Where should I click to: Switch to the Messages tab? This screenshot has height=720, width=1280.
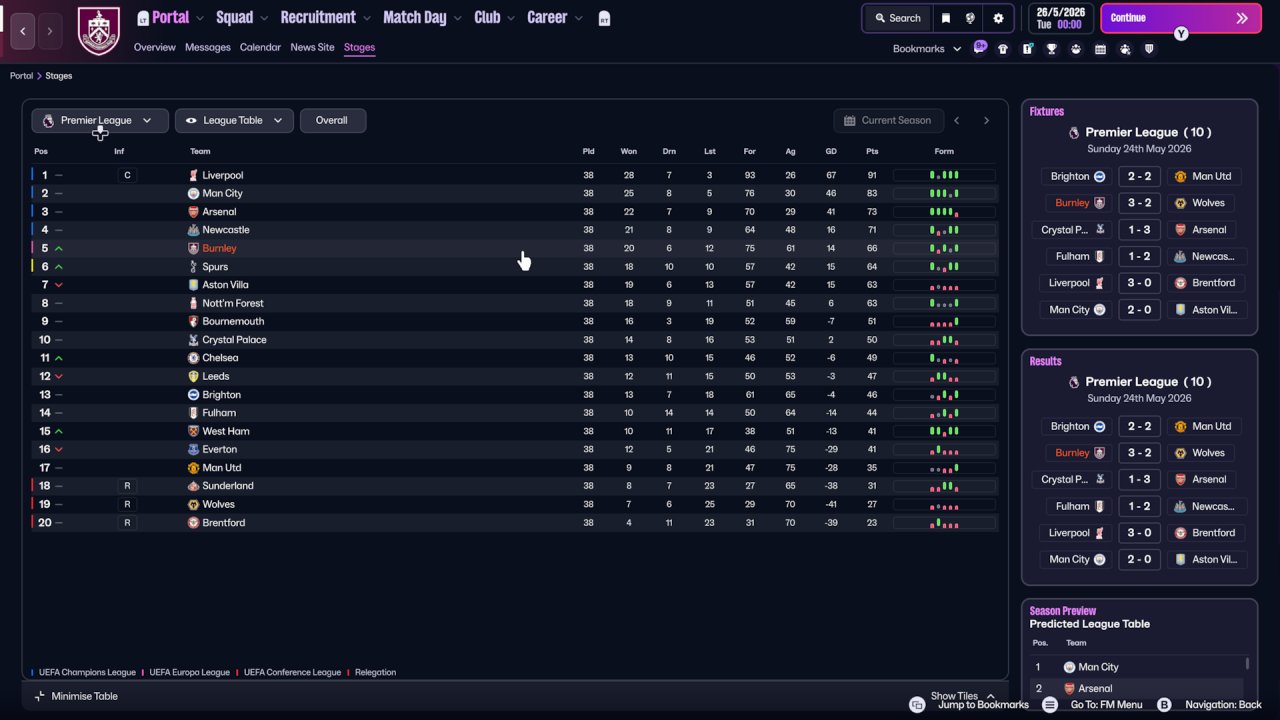(x=208, y=47)
